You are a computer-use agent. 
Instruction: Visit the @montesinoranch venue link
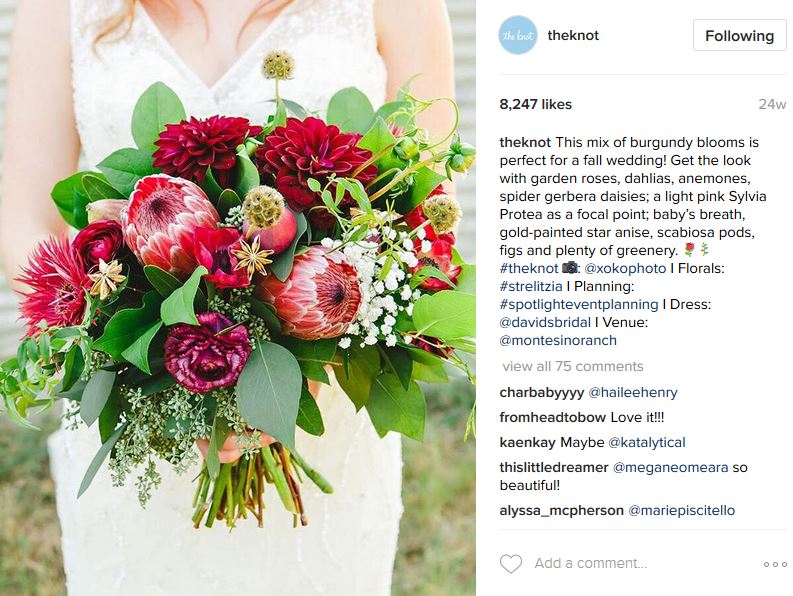click(558, 340)
